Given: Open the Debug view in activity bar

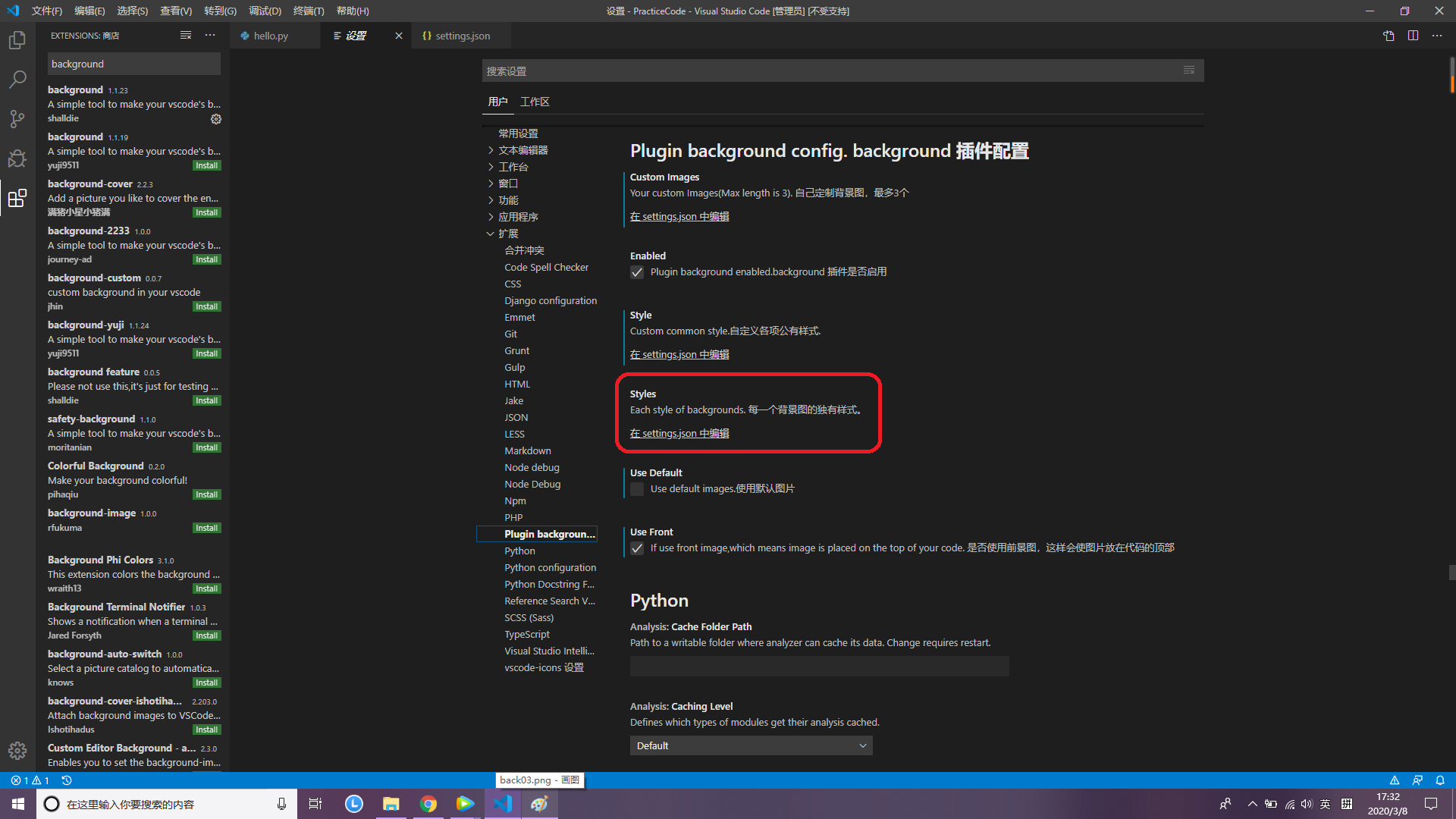Looking at the screenshot, I should click(17, 158).
